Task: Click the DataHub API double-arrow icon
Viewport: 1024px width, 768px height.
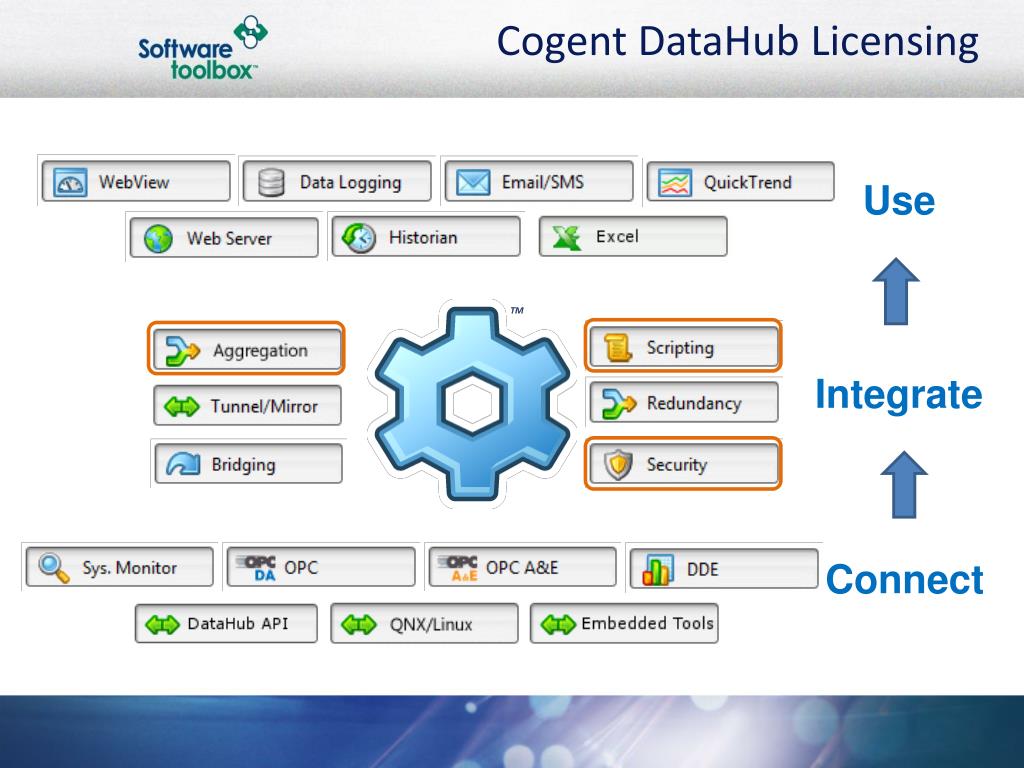Action: click(162, 625)
